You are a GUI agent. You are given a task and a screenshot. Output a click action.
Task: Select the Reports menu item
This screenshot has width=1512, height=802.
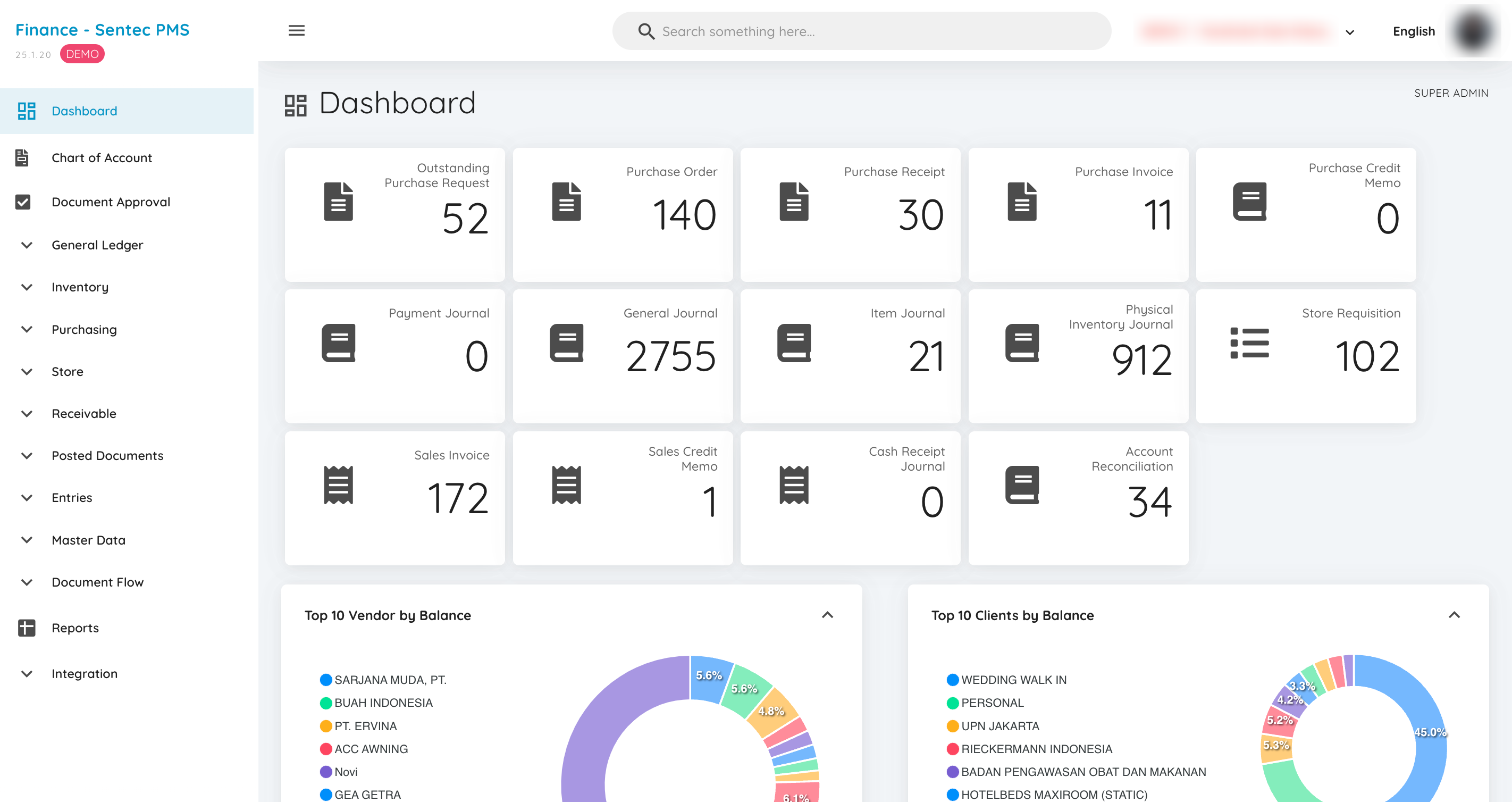pyautogui.click(x=127, y=628)
